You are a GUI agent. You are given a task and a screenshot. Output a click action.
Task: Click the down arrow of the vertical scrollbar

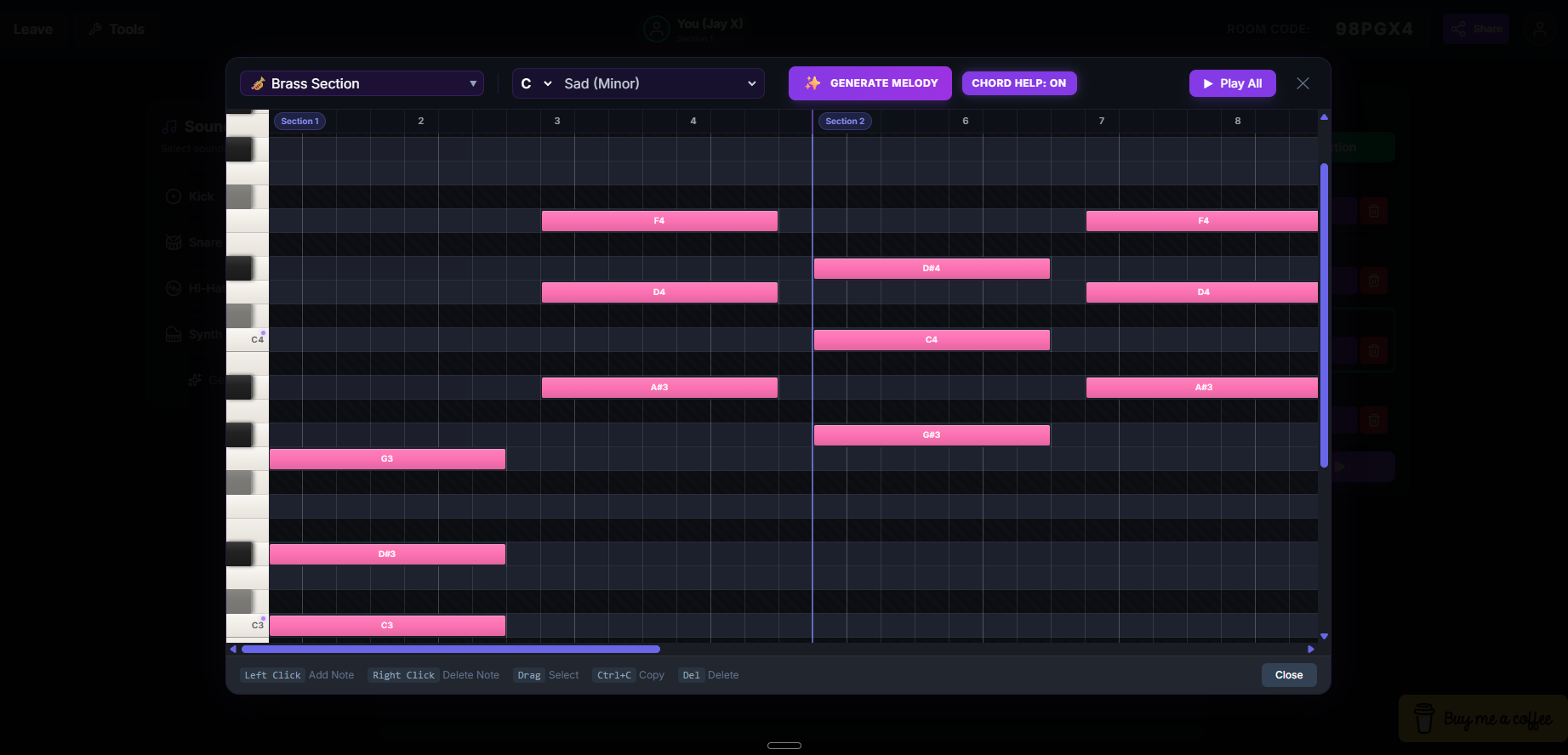[x=1324, y=637]
